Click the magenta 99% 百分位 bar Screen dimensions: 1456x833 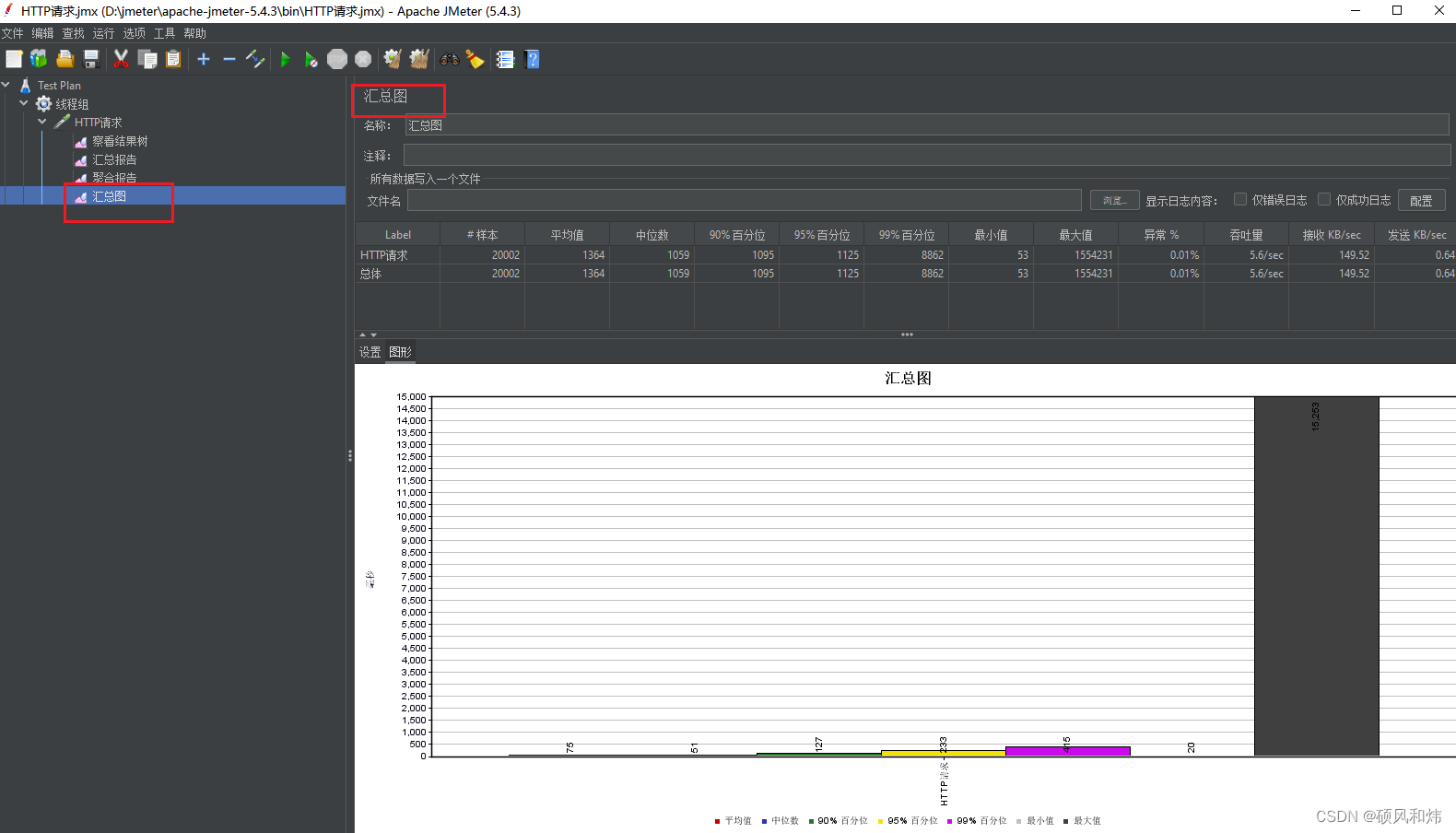point(1068,751)
